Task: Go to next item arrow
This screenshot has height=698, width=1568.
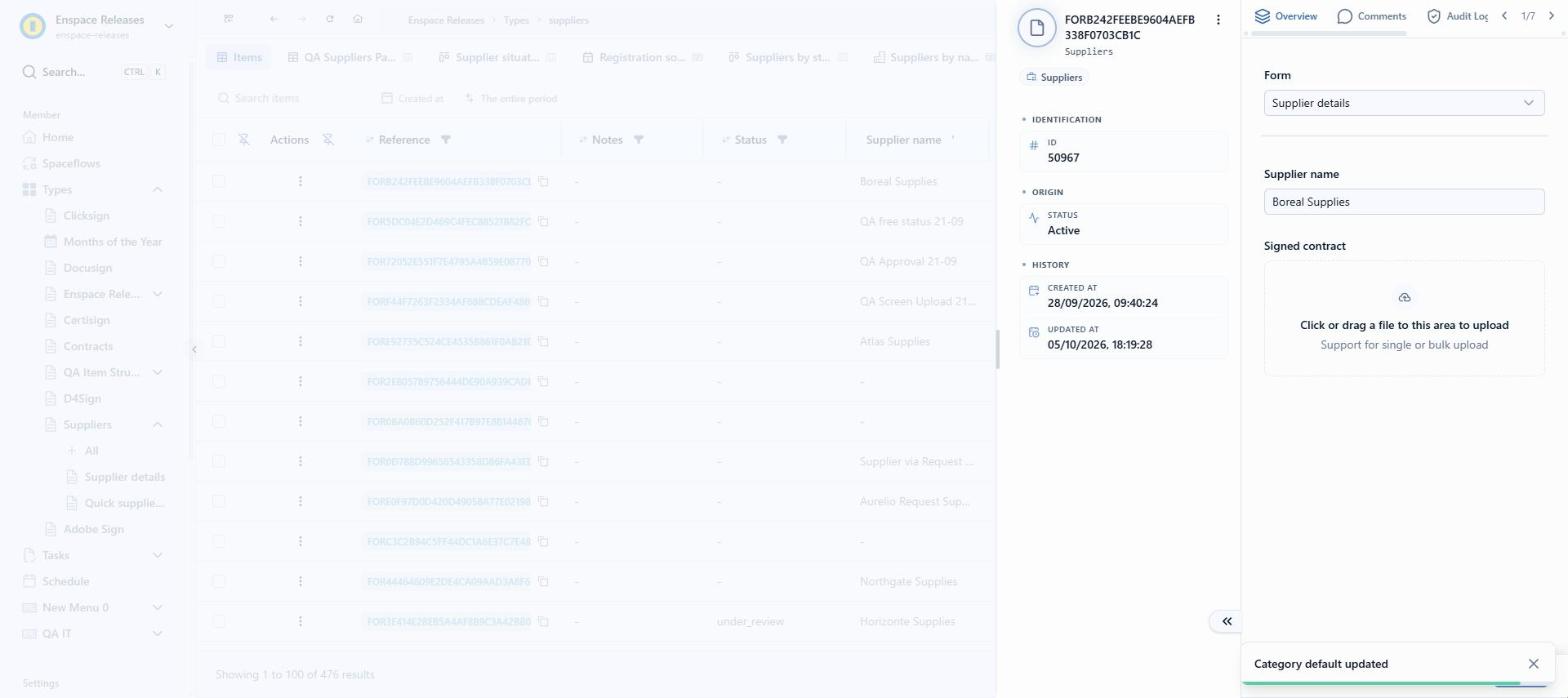Action: pyautogui.click(x=1551, y=16)
